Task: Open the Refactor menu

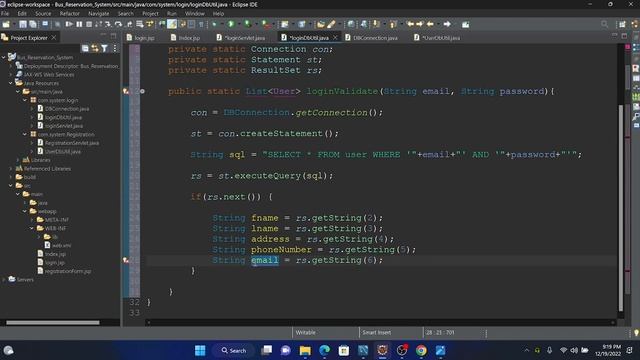Action: [x=69, y=13]
